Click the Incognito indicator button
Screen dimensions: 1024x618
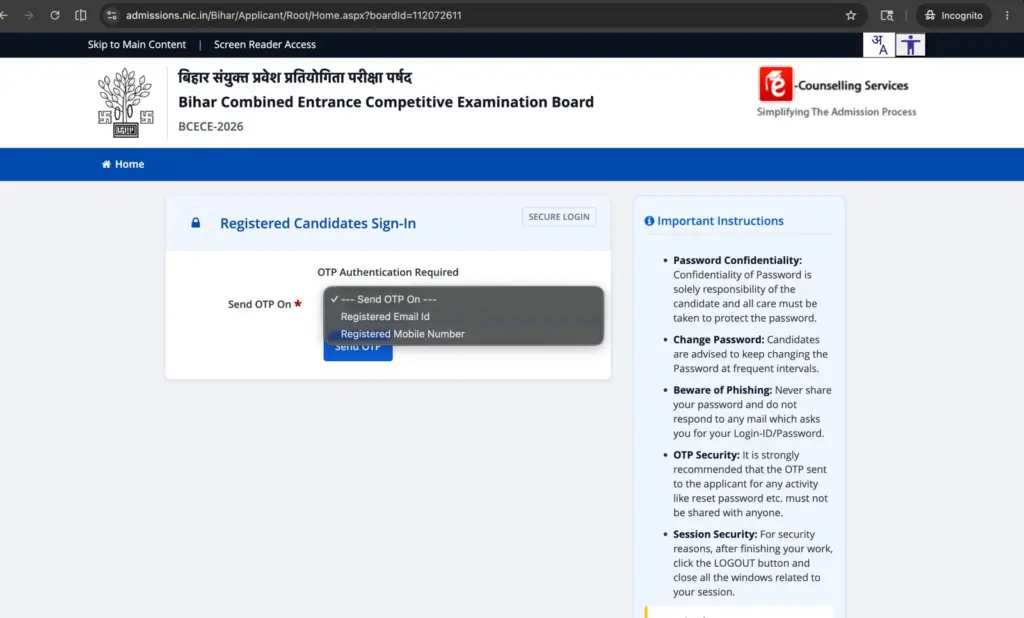point(954,15)
